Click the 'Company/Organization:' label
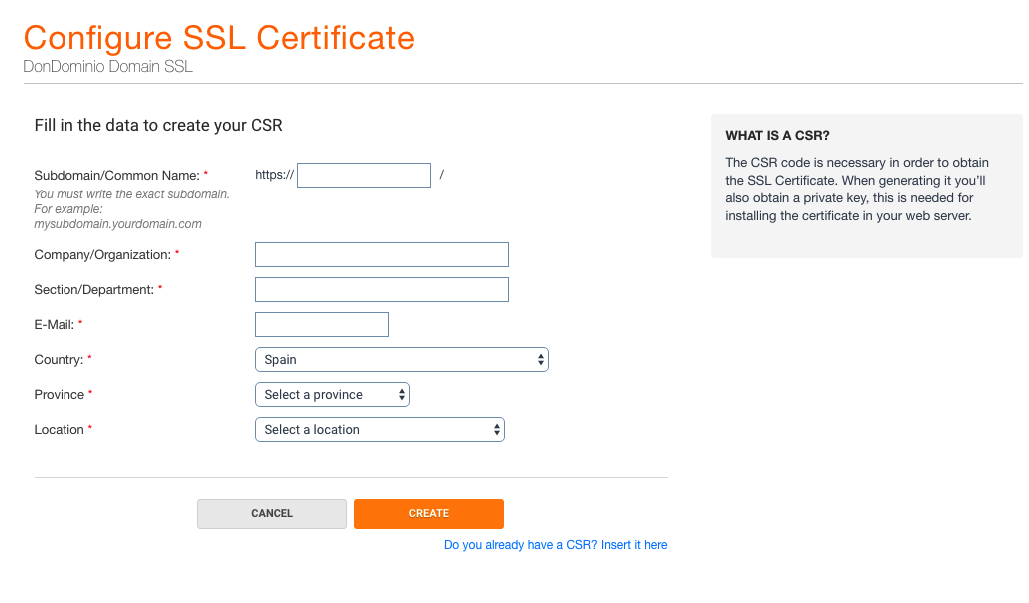This screenshot has height=603, width=1029. 102,255
